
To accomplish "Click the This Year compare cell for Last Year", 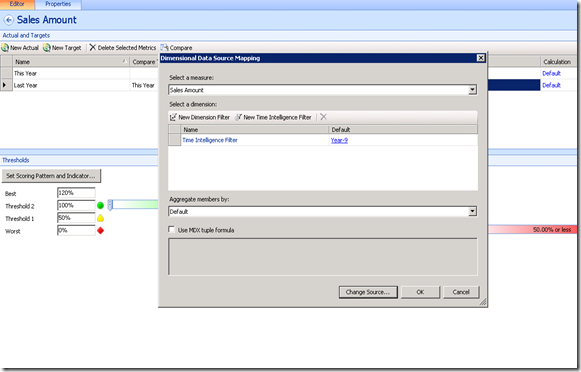I will coord(144,85).
